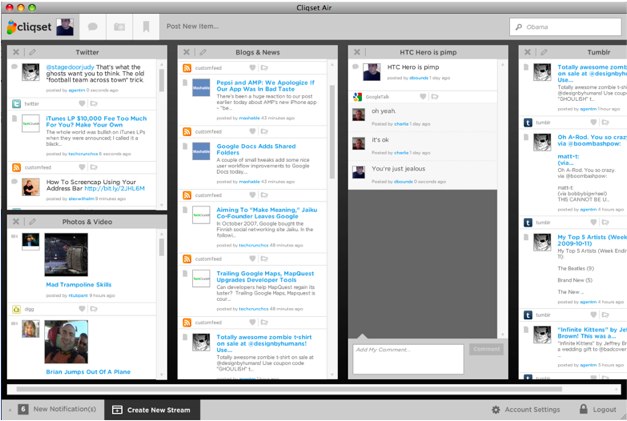Edit the Tumblr stream with the pencil icon

(x=544, y=52)
